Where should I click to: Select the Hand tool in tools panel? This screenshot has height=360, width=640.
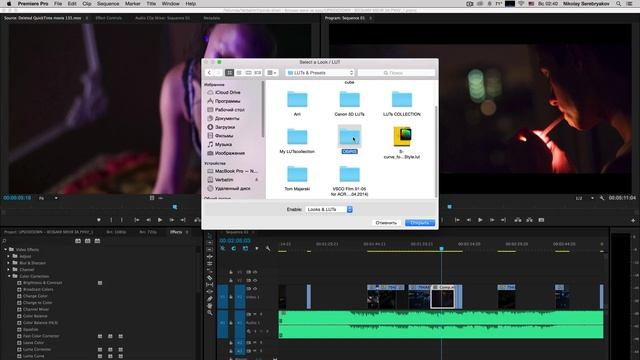210,306
